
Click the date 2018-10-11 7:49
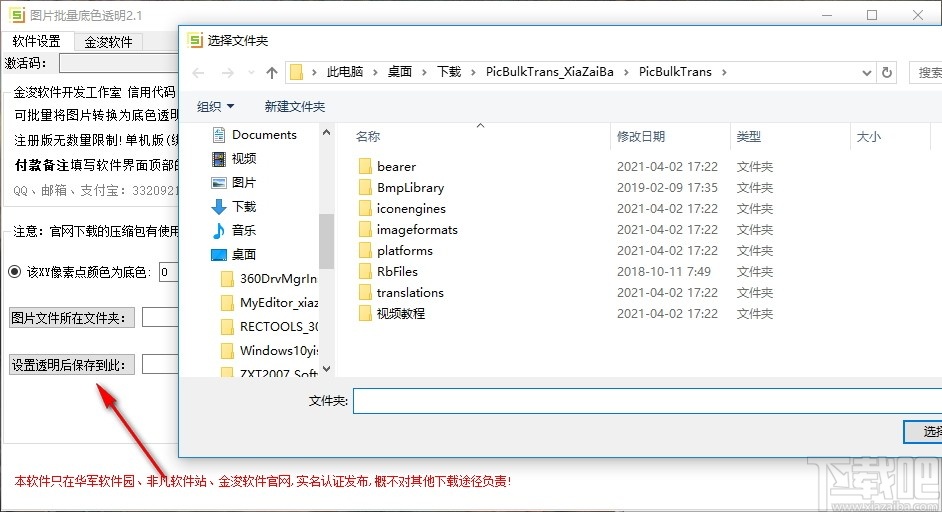(663, 272)
